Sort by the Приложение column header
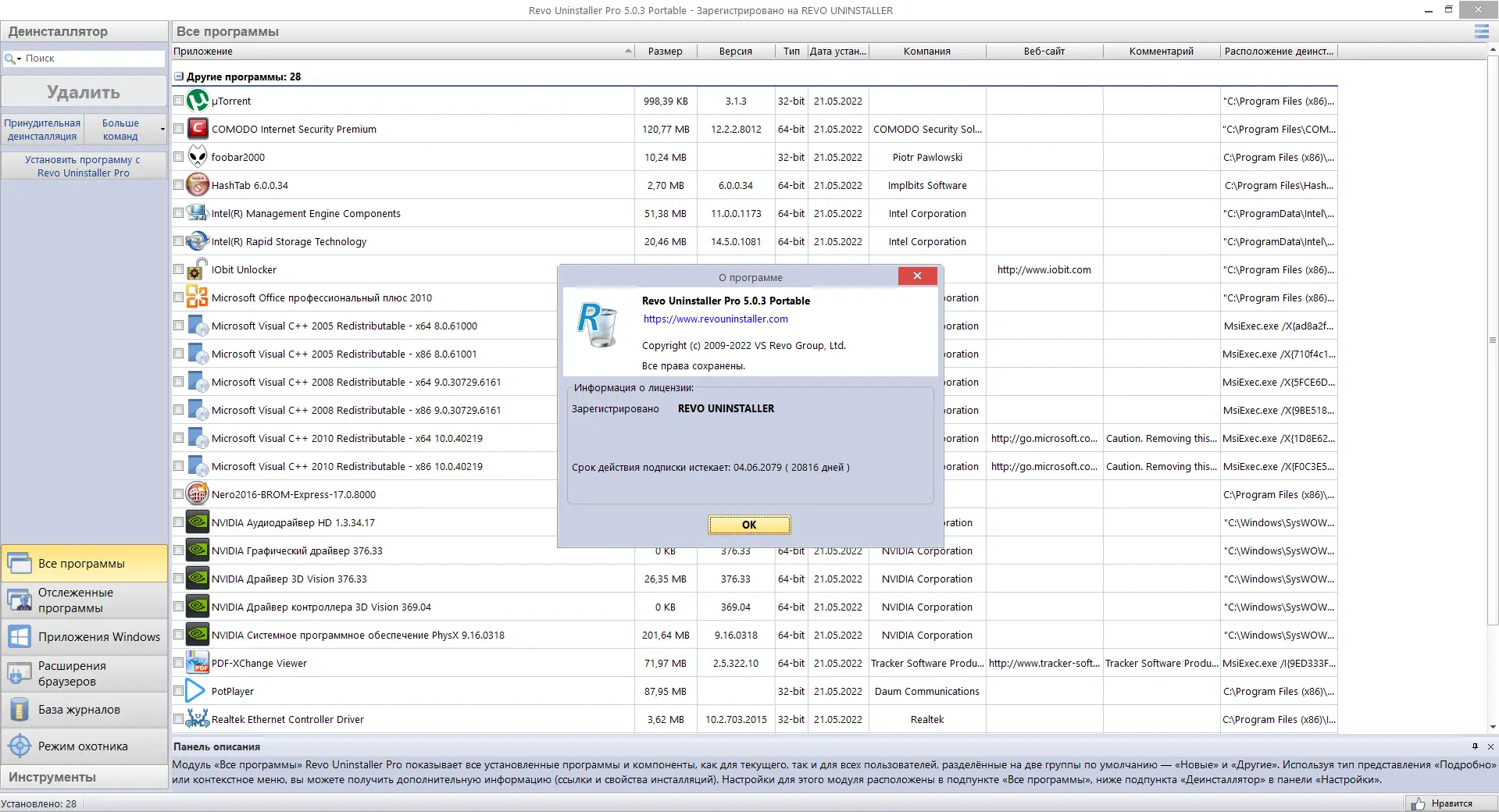This screenshot has height=812, width=1499. 403,52
